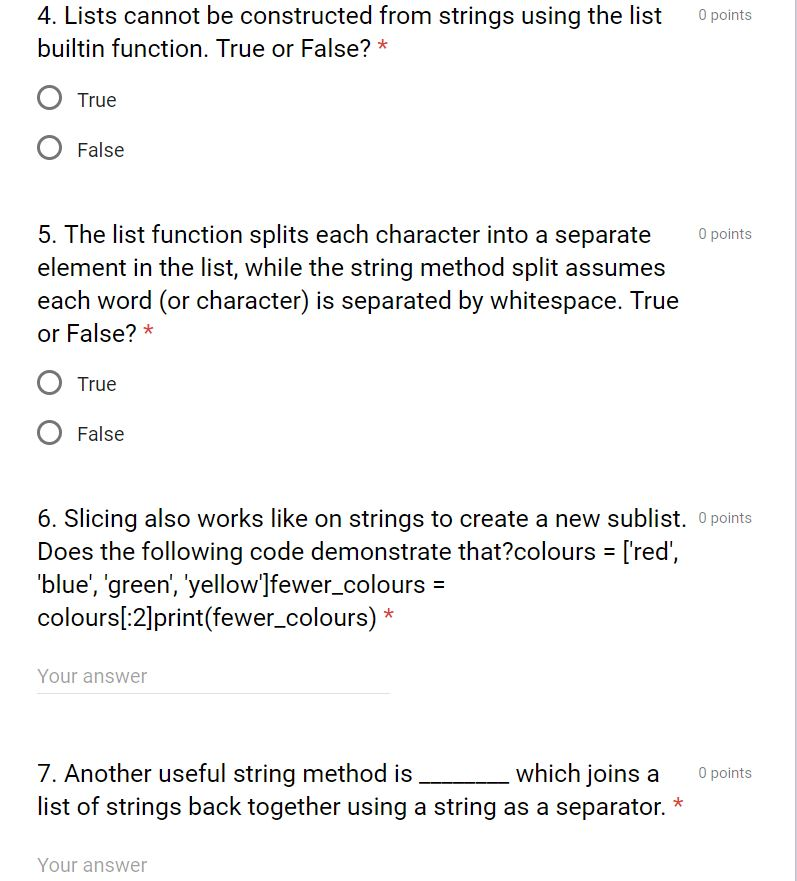
Task: Select True for question 4
Action: (x=49, y=99)
